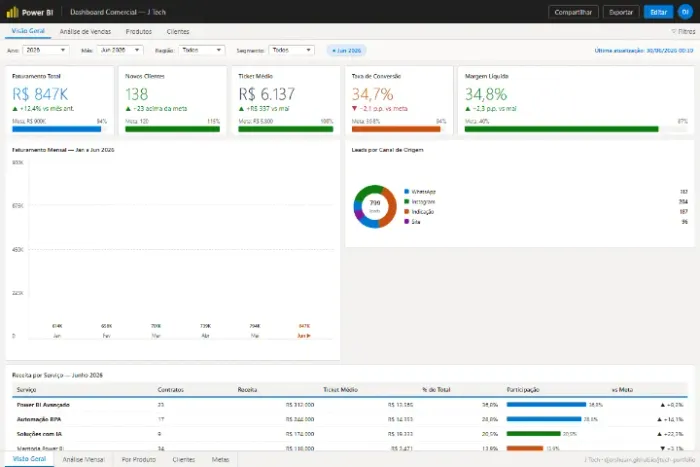Click the Power BI Avançado participation bar

546,405
